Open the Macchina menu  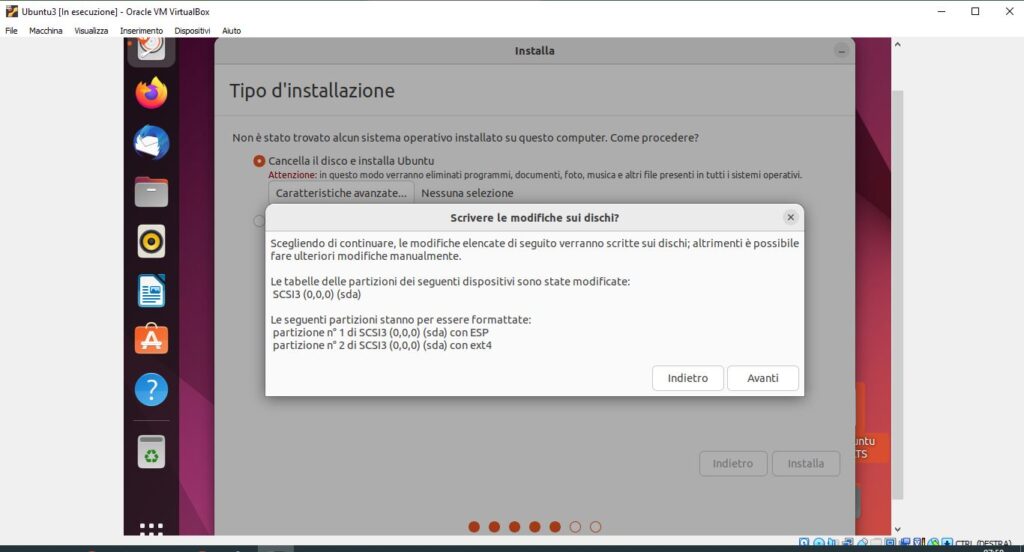click(x=46, y=31)
